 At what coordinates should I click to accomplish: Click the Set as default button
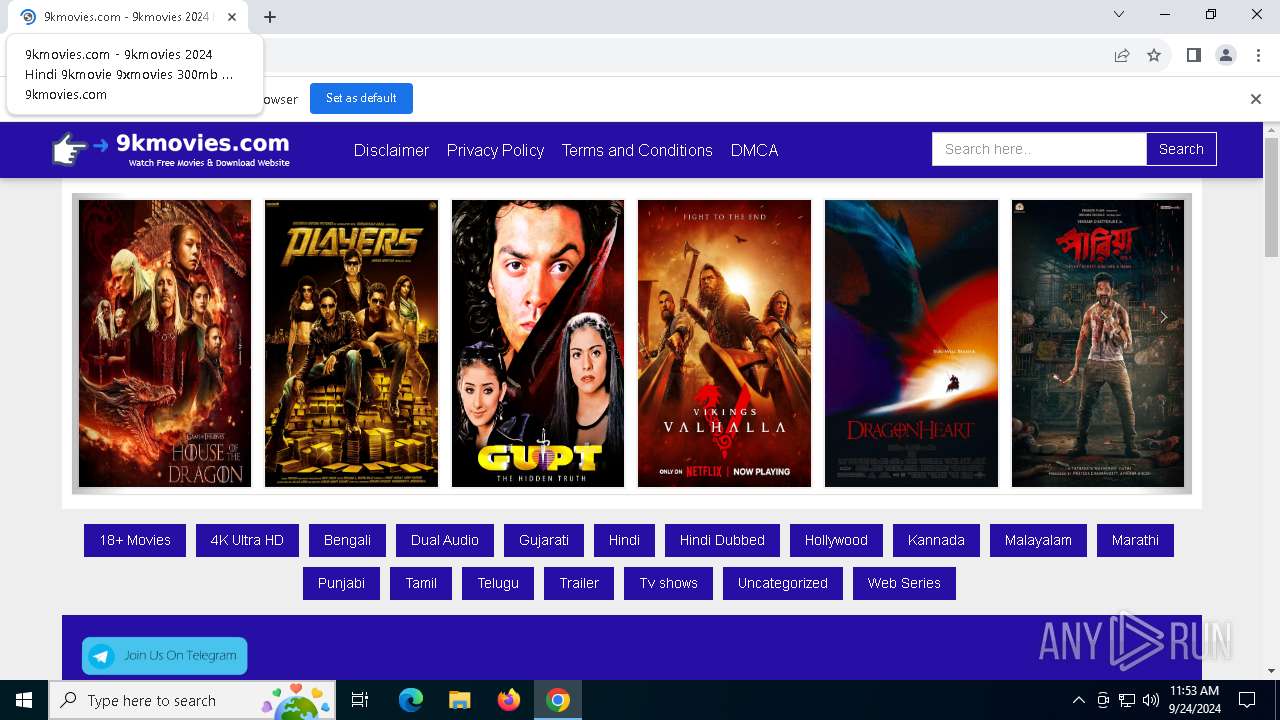(361, 98)
